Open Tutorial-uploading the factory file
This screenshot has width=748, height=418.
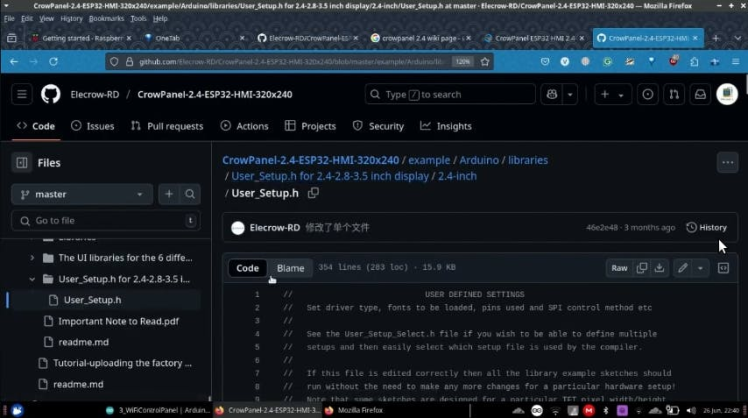(x=122, y=363)
